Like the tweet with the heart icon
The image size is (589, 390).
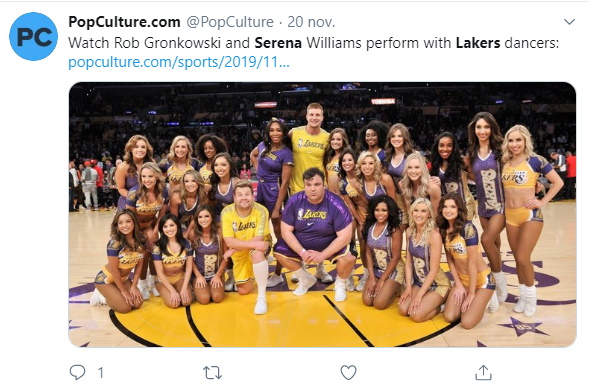348,373
